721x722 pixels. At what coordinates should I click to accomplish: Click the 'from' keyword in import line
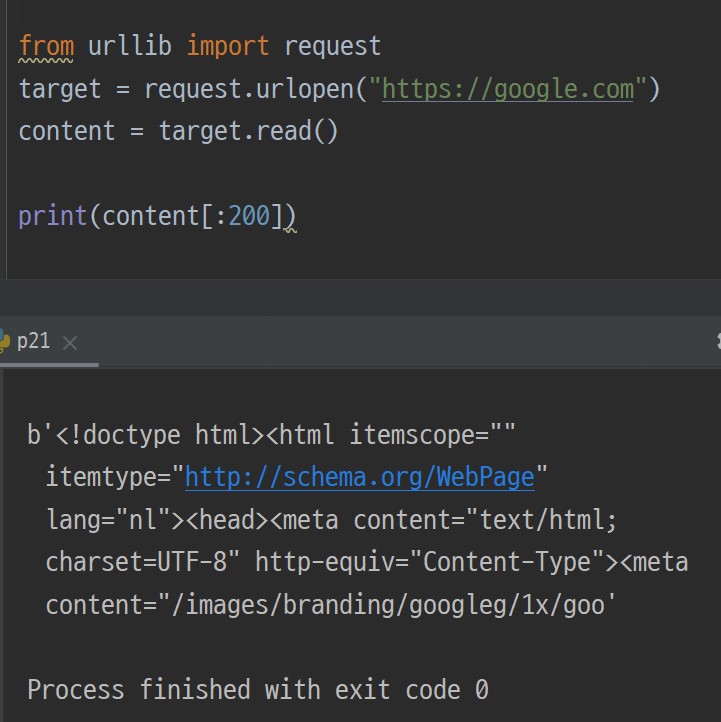pyautogui.click(x=46, y=47)
